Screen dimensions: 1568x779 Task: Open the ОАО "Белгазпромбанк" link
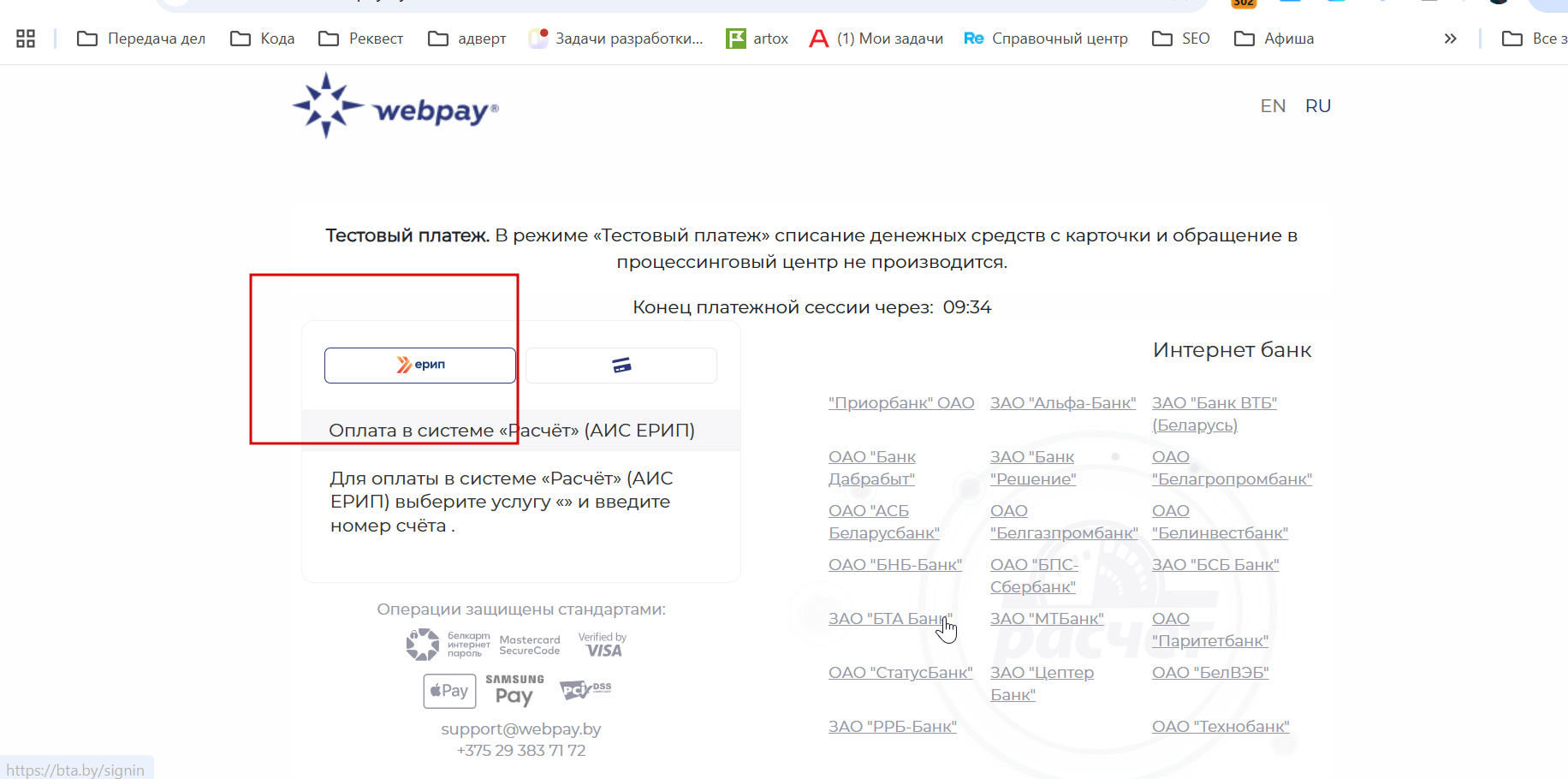pyautogui.click(x=1064, y=522)
